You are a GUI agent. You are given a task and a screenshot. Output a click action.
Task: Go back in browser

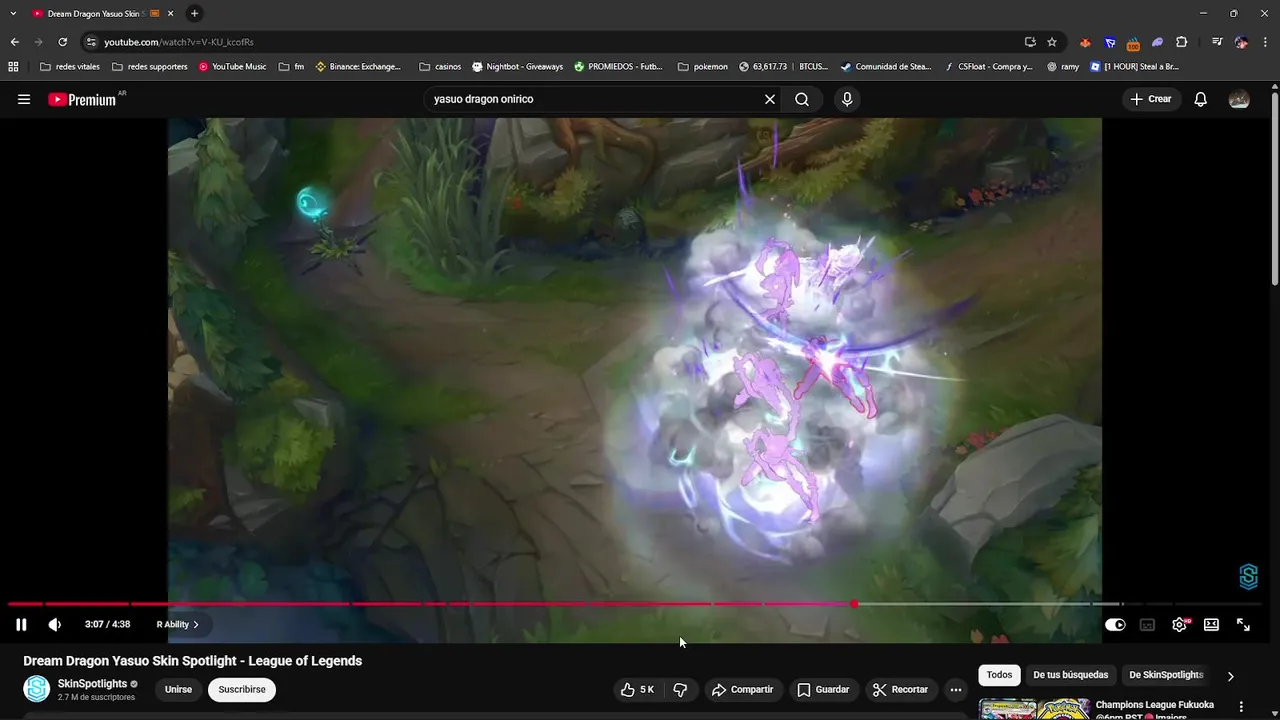coord(14,42)
